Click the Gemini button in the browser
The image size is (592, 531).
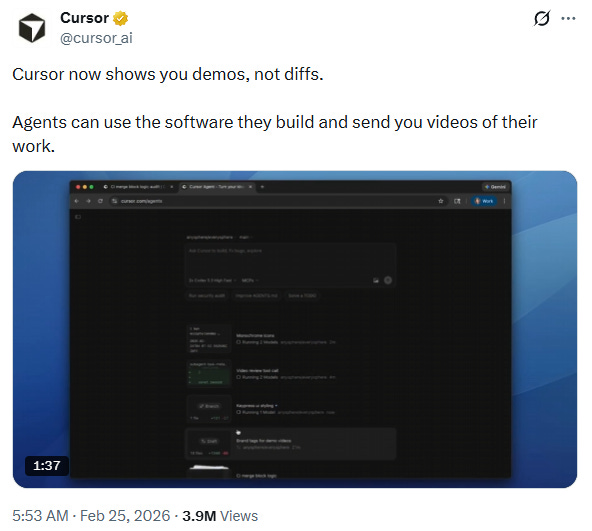(x=496, y=187)
